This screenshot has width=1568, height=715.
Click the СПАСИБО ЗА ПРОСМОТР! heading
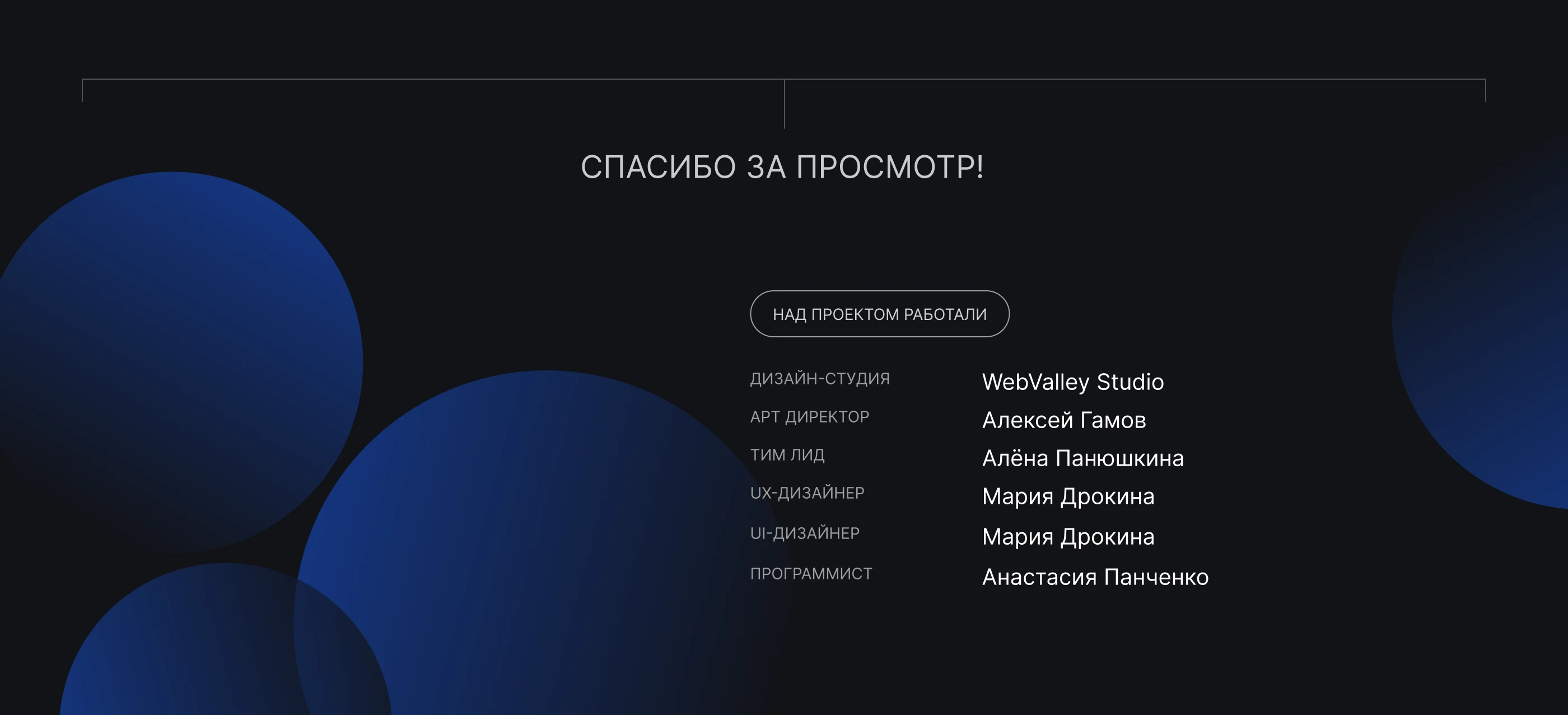click(x=782, y=167)
